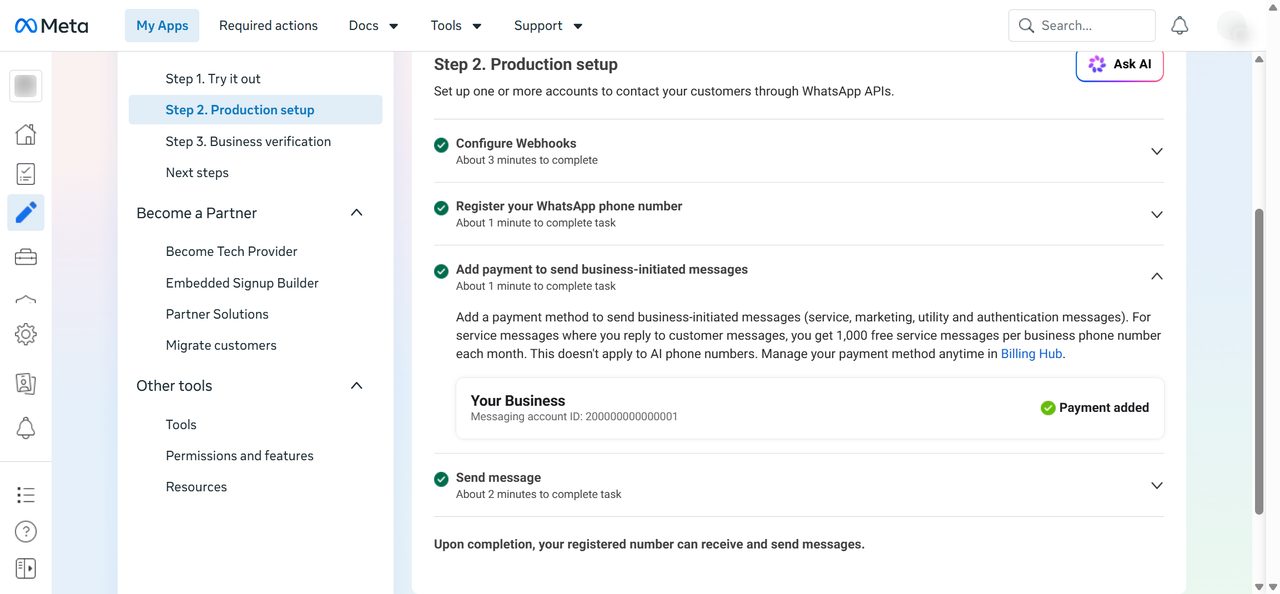Open Migrate customers page
The image size is (1280, 594).
pyautogui.click(x=221, y=345)
